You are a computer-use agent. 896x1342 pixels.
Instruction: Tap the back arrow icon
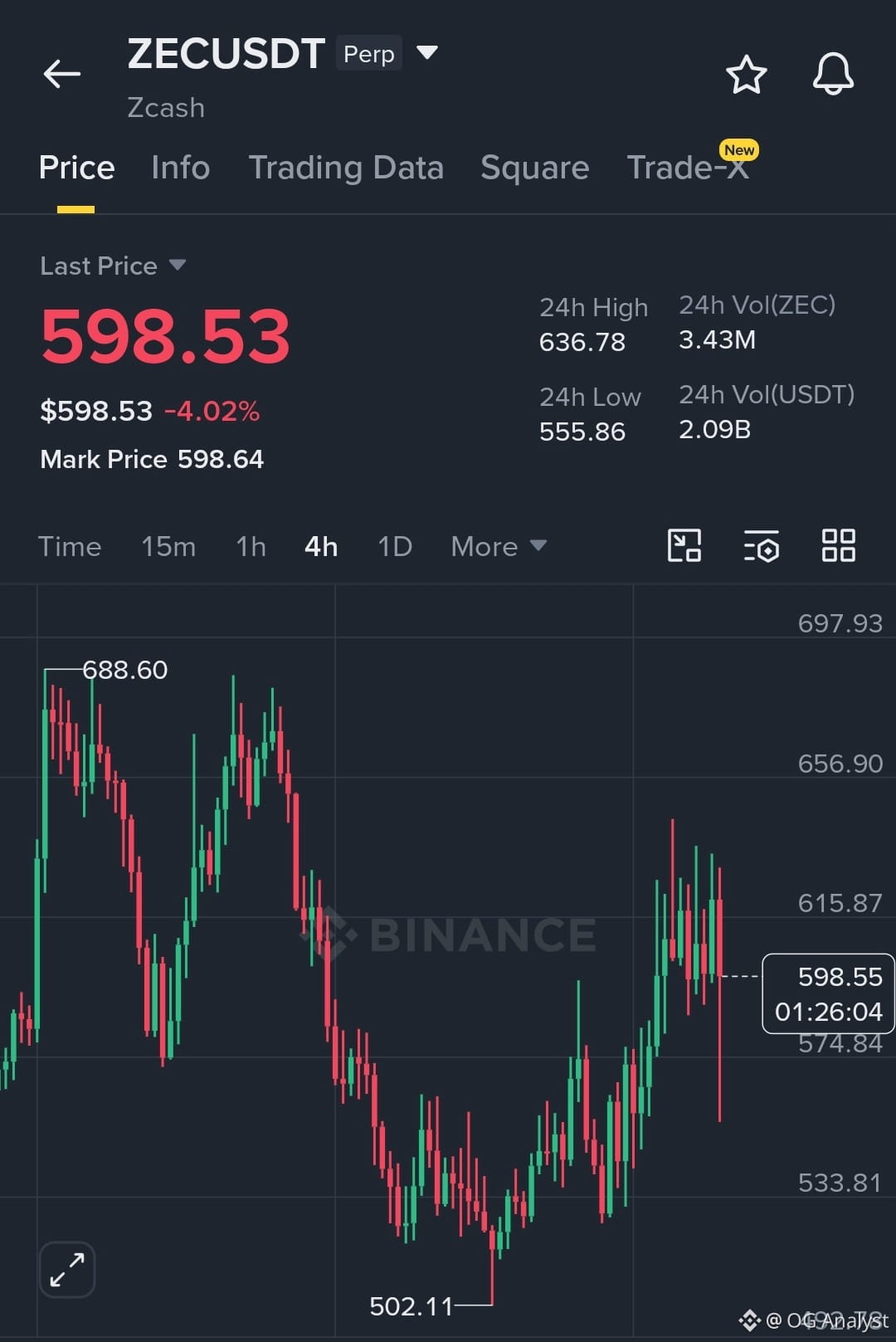(62, 74)
